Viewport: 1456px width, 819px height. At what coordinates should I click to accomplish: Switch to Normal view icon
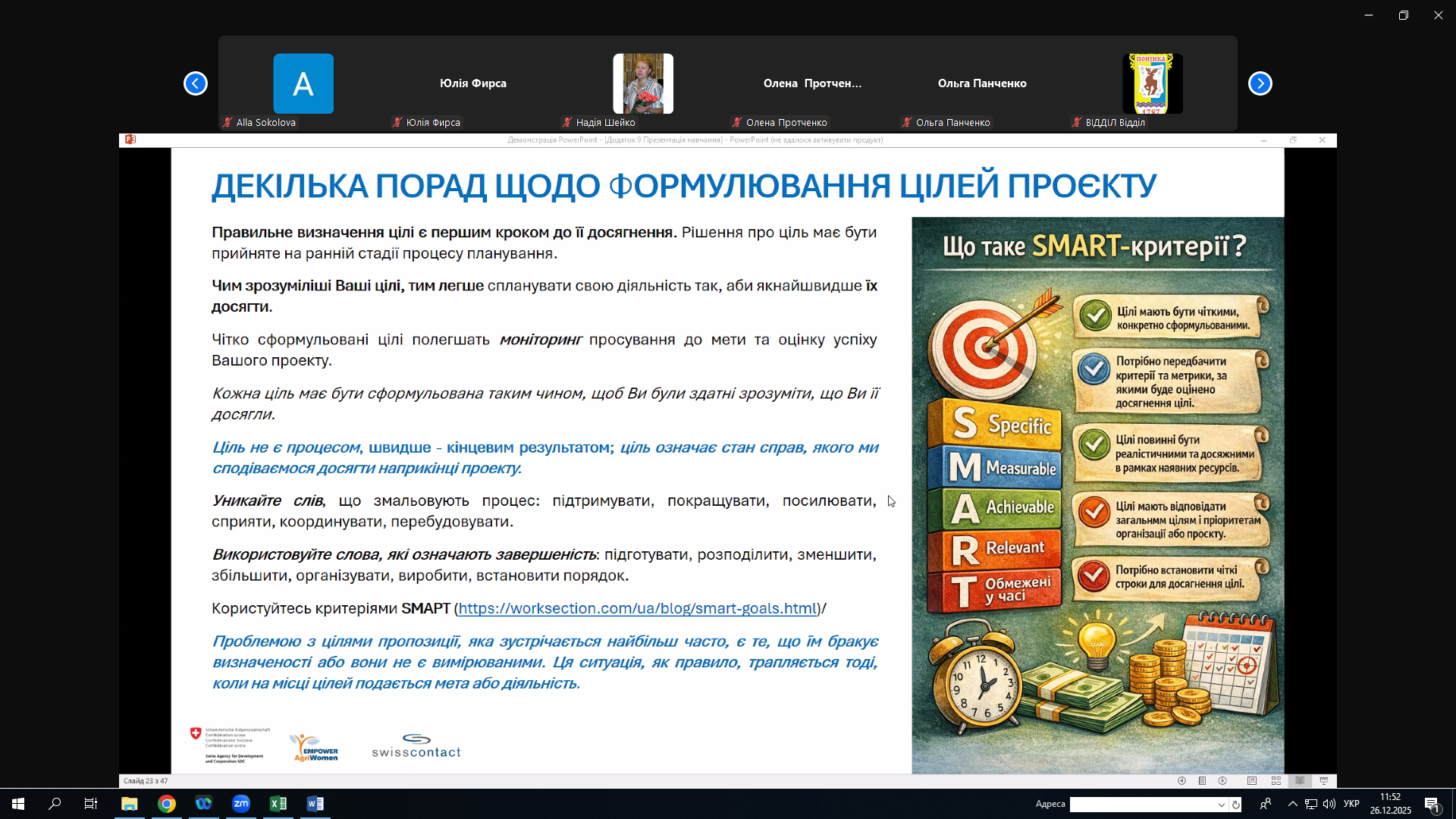click(1252, 781)
